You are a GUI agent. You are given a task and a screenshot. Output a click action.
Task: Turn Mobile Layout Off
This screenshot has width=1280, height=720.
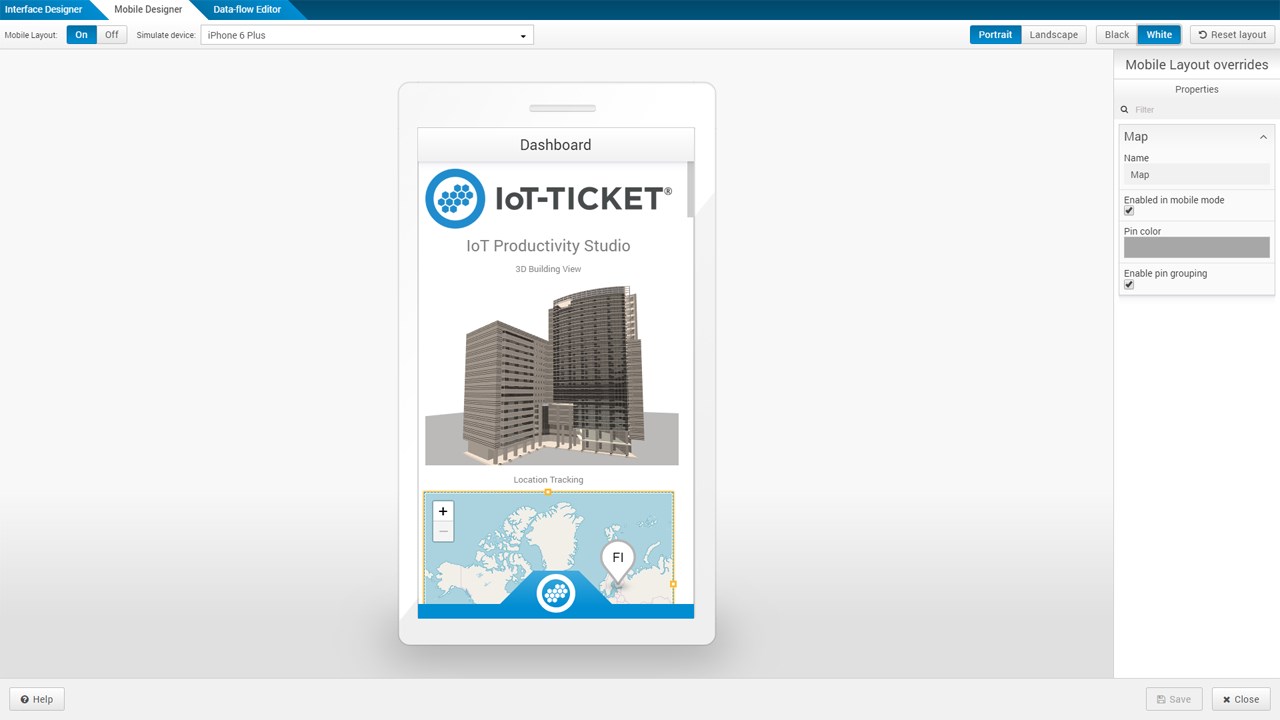(112, 35)
